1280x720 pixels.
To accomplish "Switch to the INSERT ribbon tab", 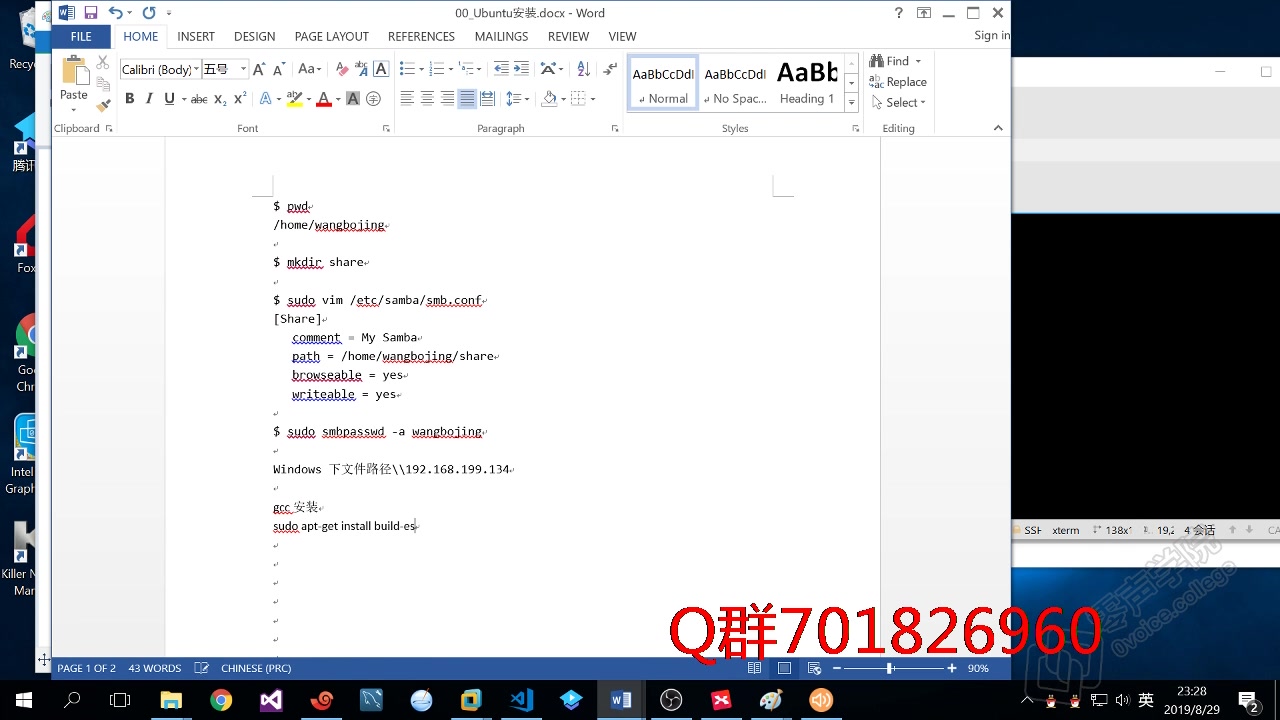I will [196, 36].
